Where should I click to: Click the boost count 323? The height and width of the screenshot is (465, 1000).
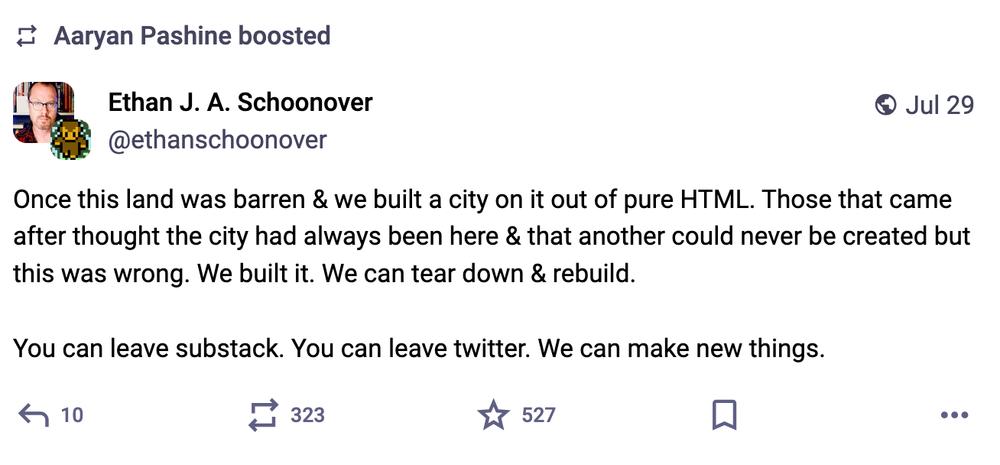pos(307,415)
